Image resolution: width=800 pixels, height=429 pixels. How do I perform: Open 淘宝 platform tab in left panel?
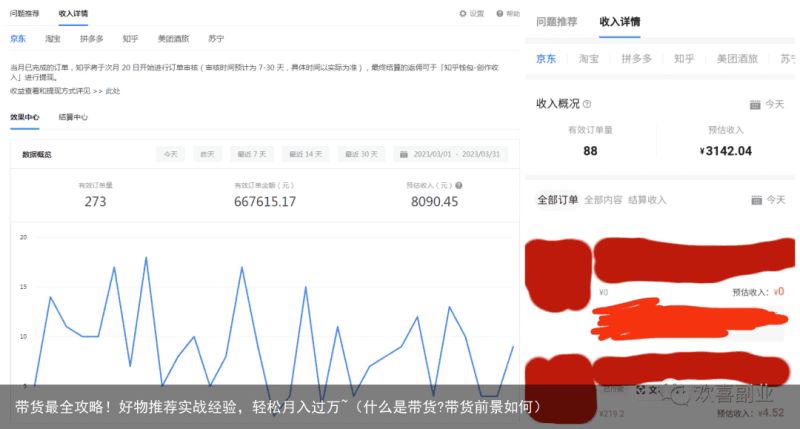(x=53, y=39)
